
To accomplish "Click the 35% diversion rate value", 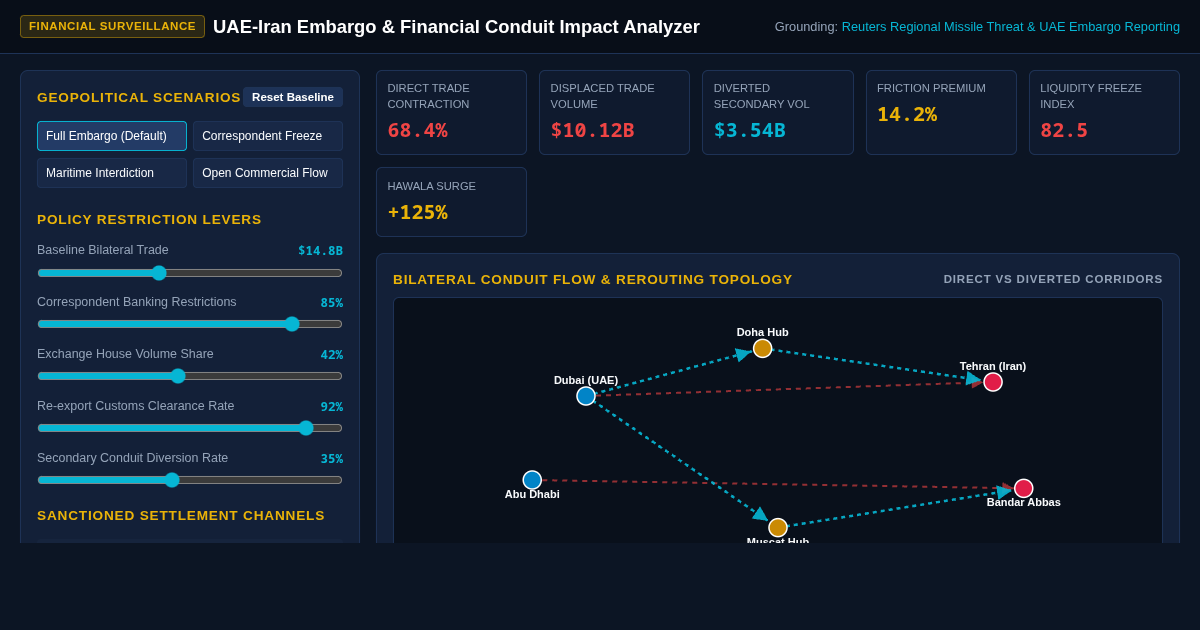I will pyautogui.click(x=332, y=459).
